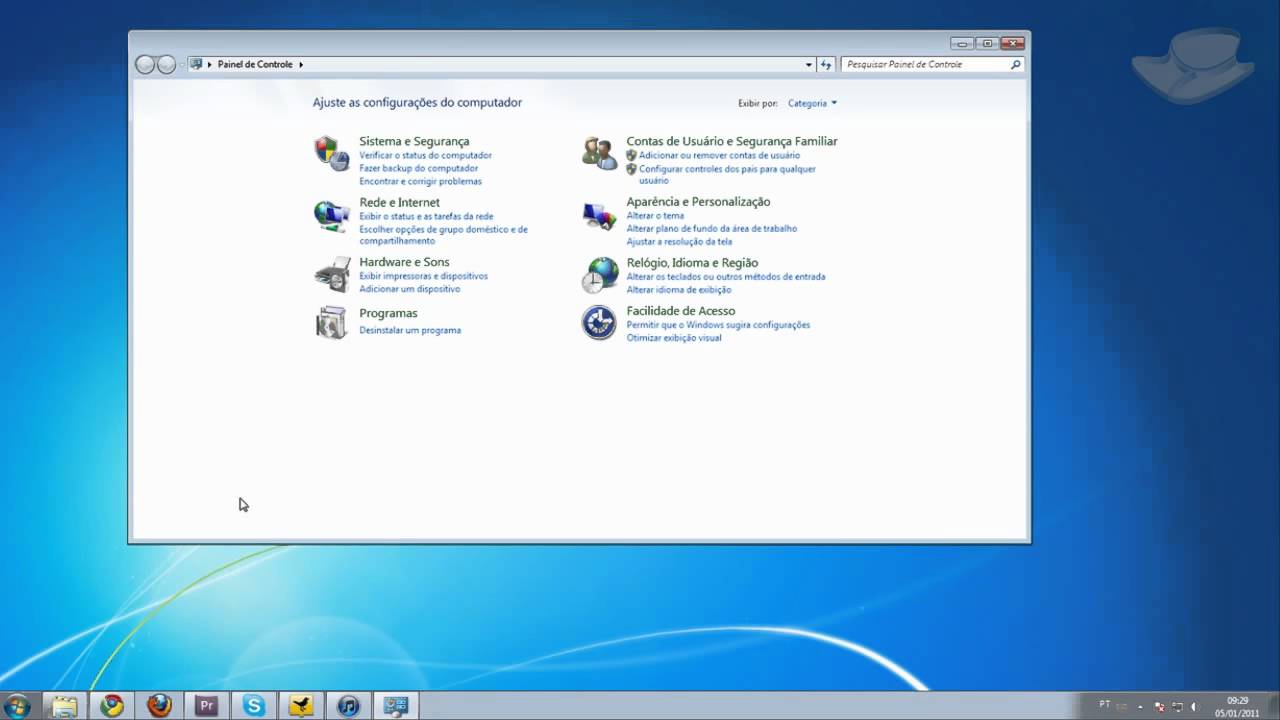Click the search magnifier icon
Screen dimensions: 1280x720
click(1016, 64)
